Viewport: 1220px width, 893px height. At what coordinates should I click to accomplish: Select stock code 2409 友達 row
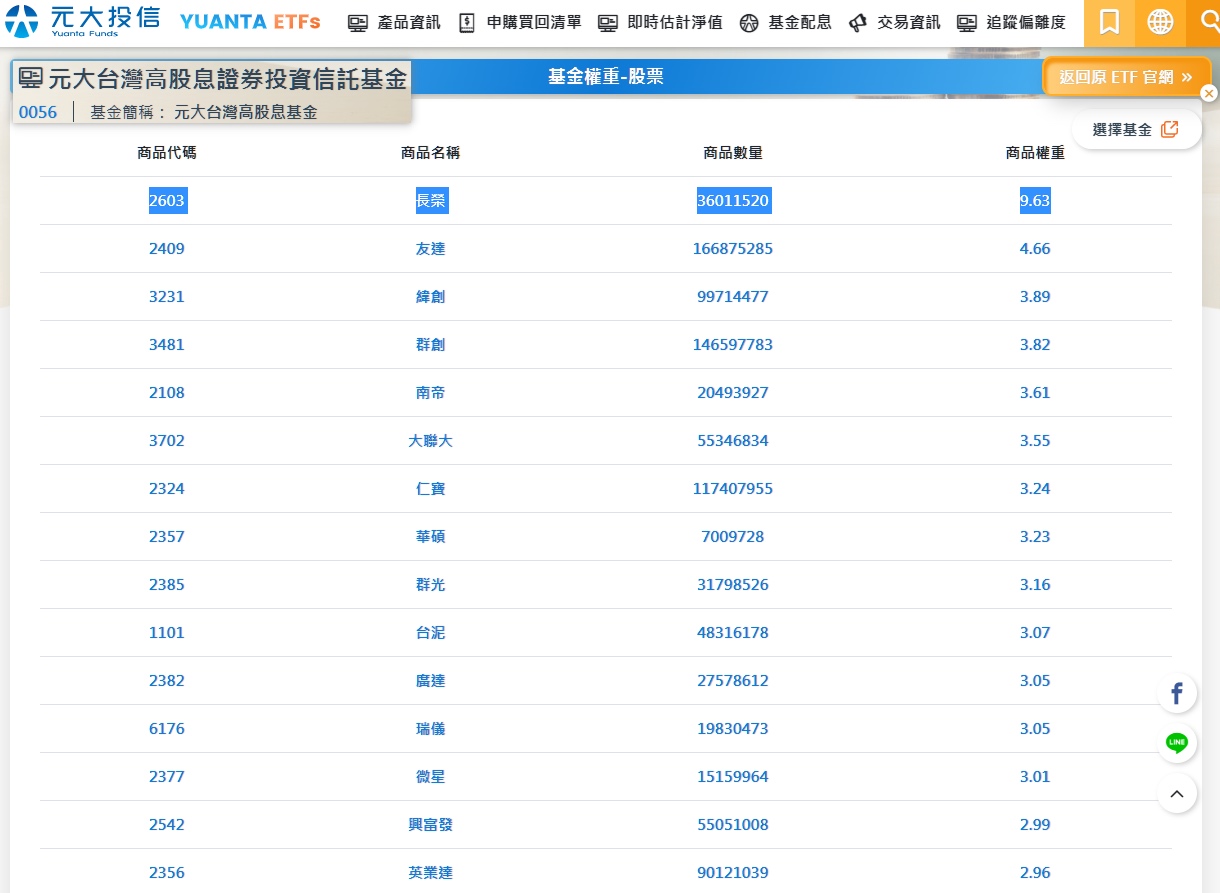[x=167, y=249]
